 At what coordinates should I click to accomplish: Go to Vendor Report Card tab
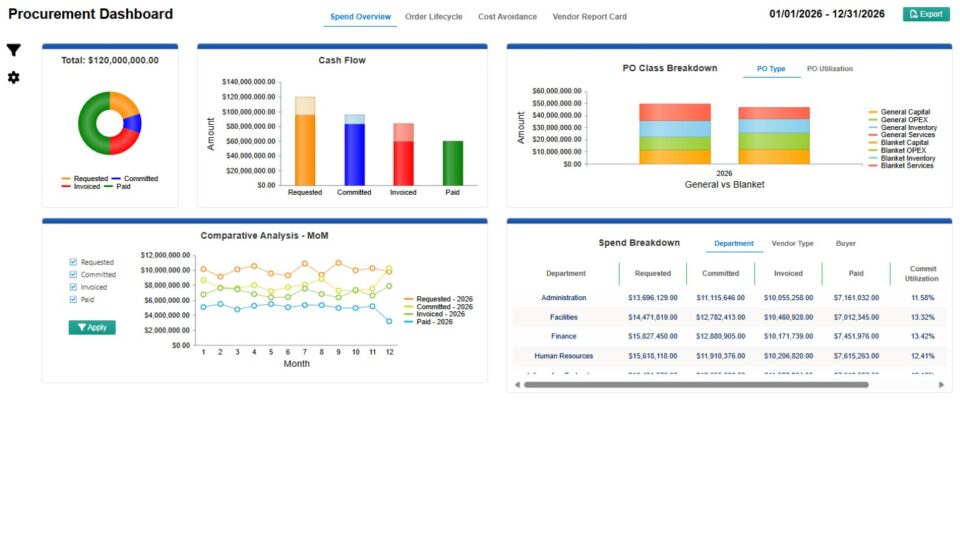(x=589, y=17)
